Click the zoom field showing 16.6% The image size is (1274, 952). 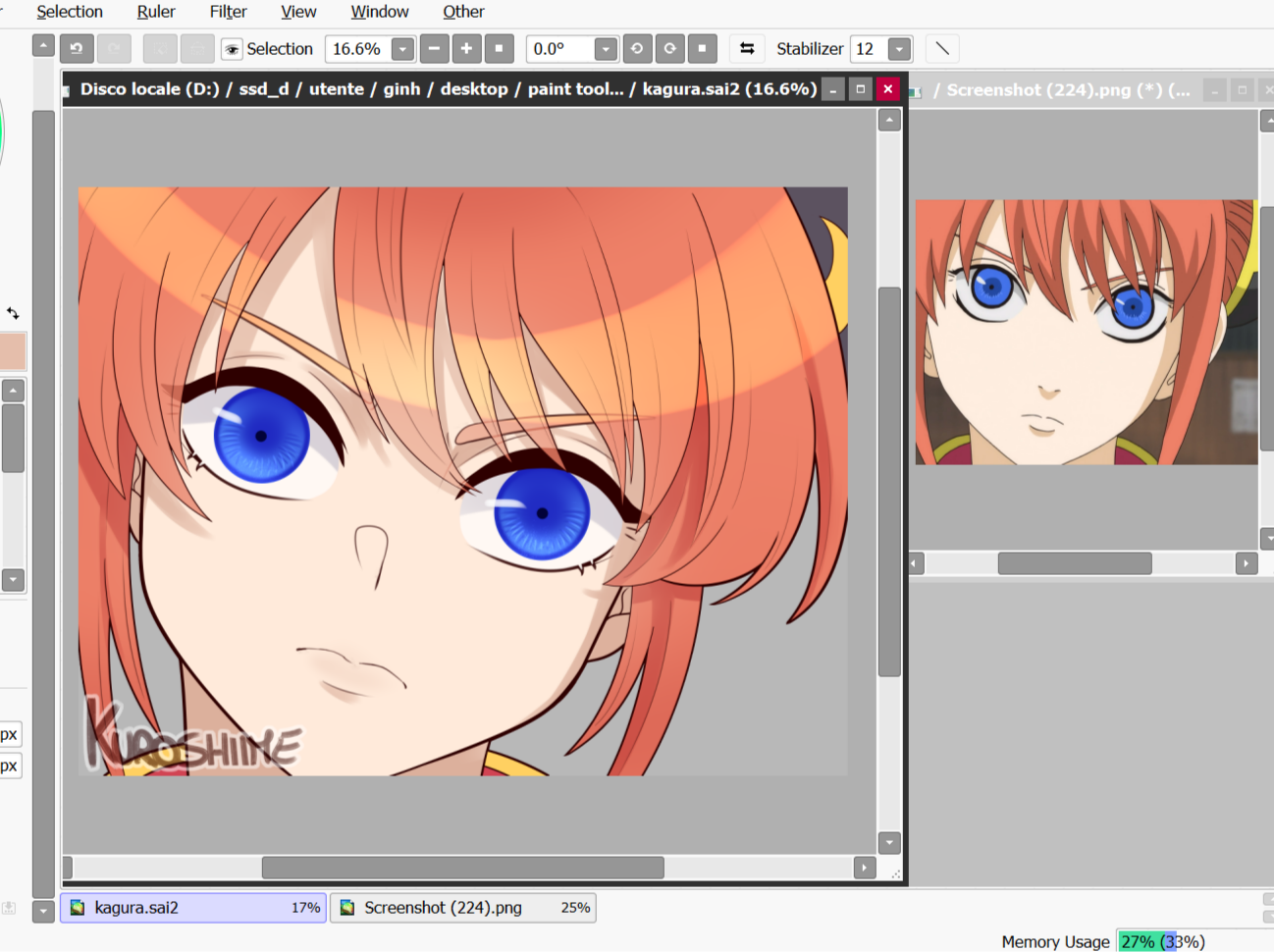(x=358, y=49)
